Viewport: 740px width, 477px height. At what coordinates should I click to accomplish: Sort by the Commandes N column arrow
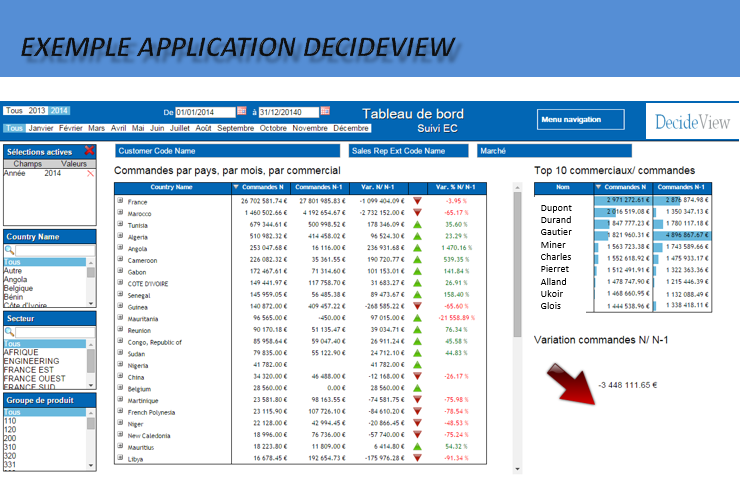point(235,187)
